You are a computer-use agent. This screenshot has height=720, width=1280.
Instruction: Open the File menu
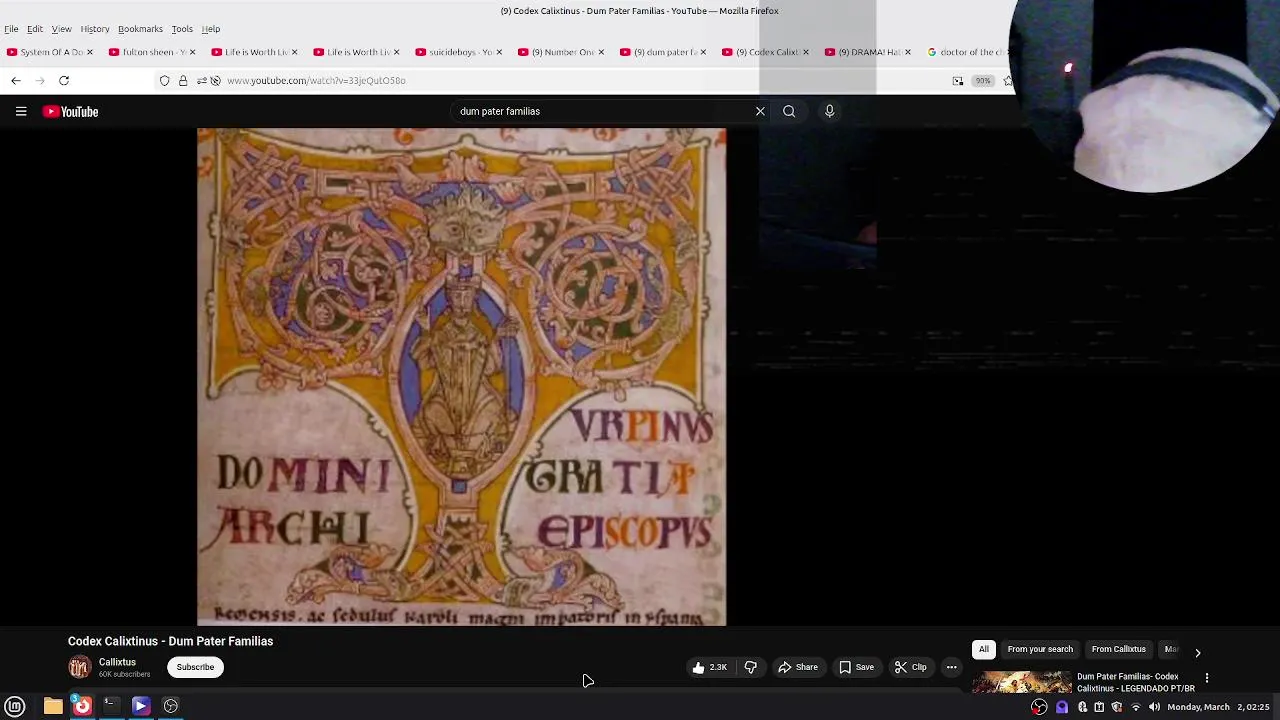point(11,29)
